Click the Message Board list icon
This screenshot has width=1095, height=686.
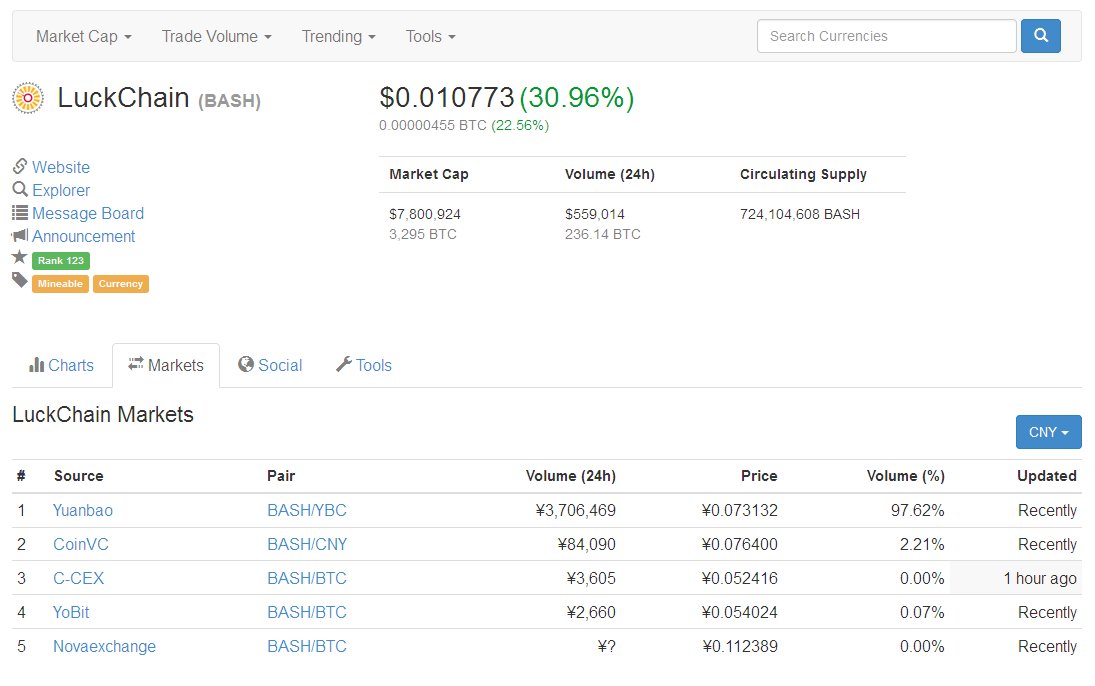tap(18, 213)
